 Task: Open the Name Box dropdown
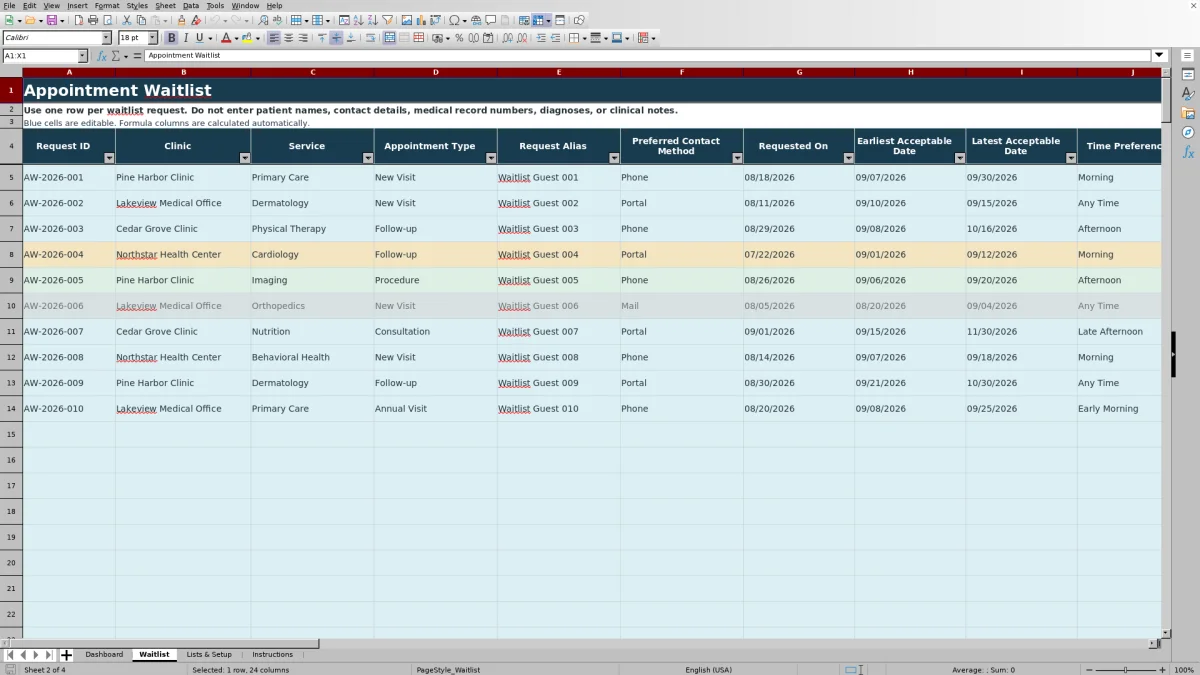click(x=82, y=56)
